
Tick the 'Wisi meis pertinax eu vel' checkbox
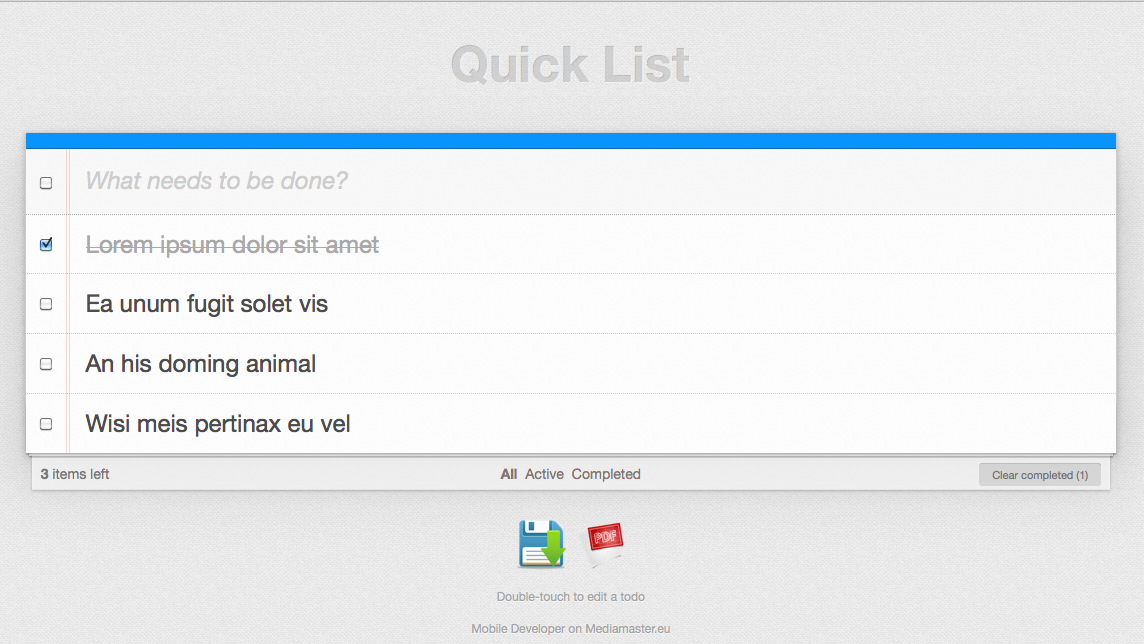(46, 424)
